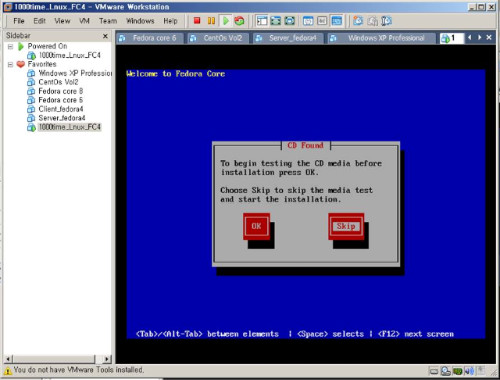
Task: Open the Team menu
Action: 108,21
